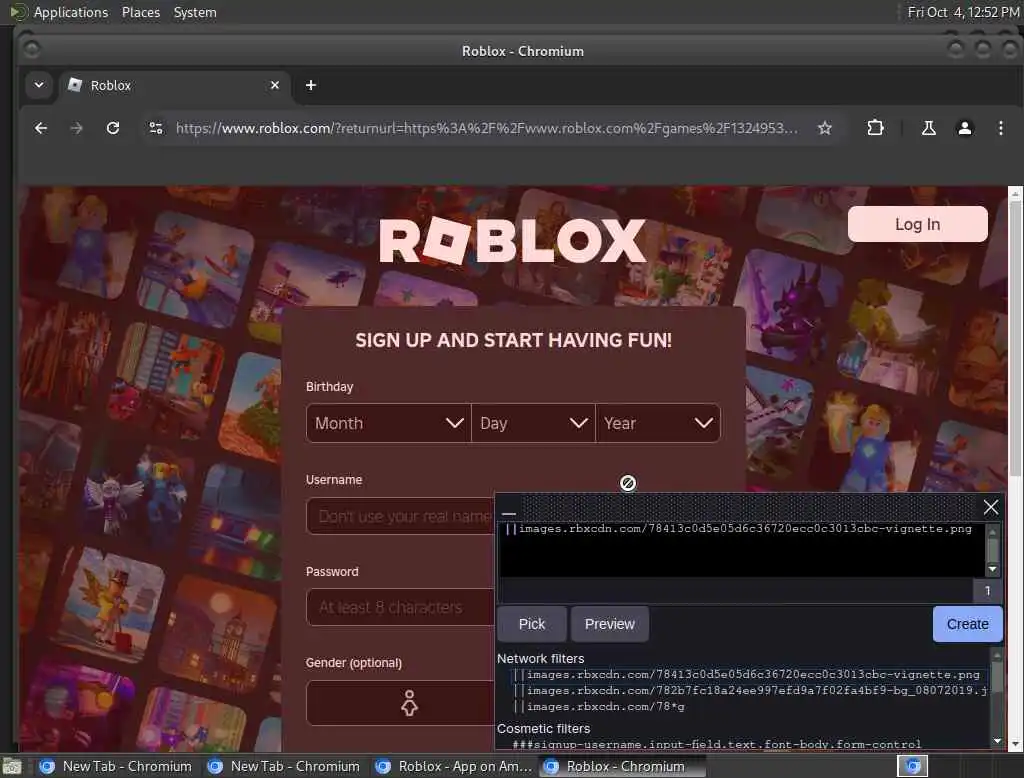1024x778 pixels.
Task: Expand the Year birthday dropdown
Action: 658,423
